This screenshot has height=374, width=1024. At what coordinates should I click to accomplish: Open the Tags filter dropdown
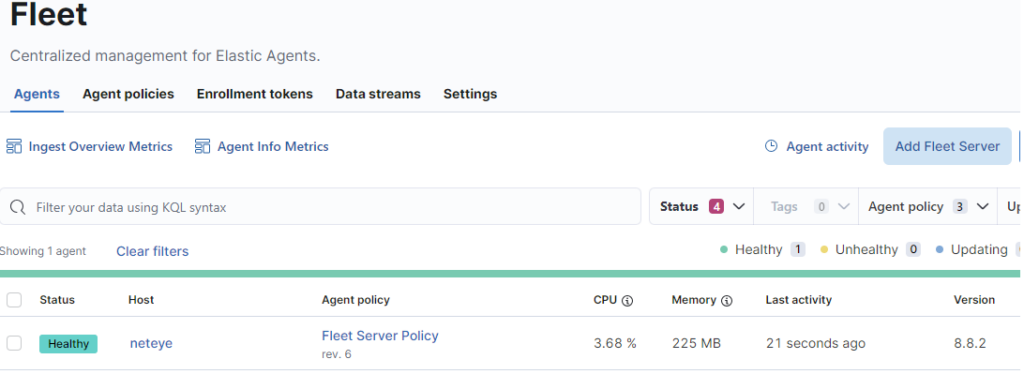[x=806, y=206]
